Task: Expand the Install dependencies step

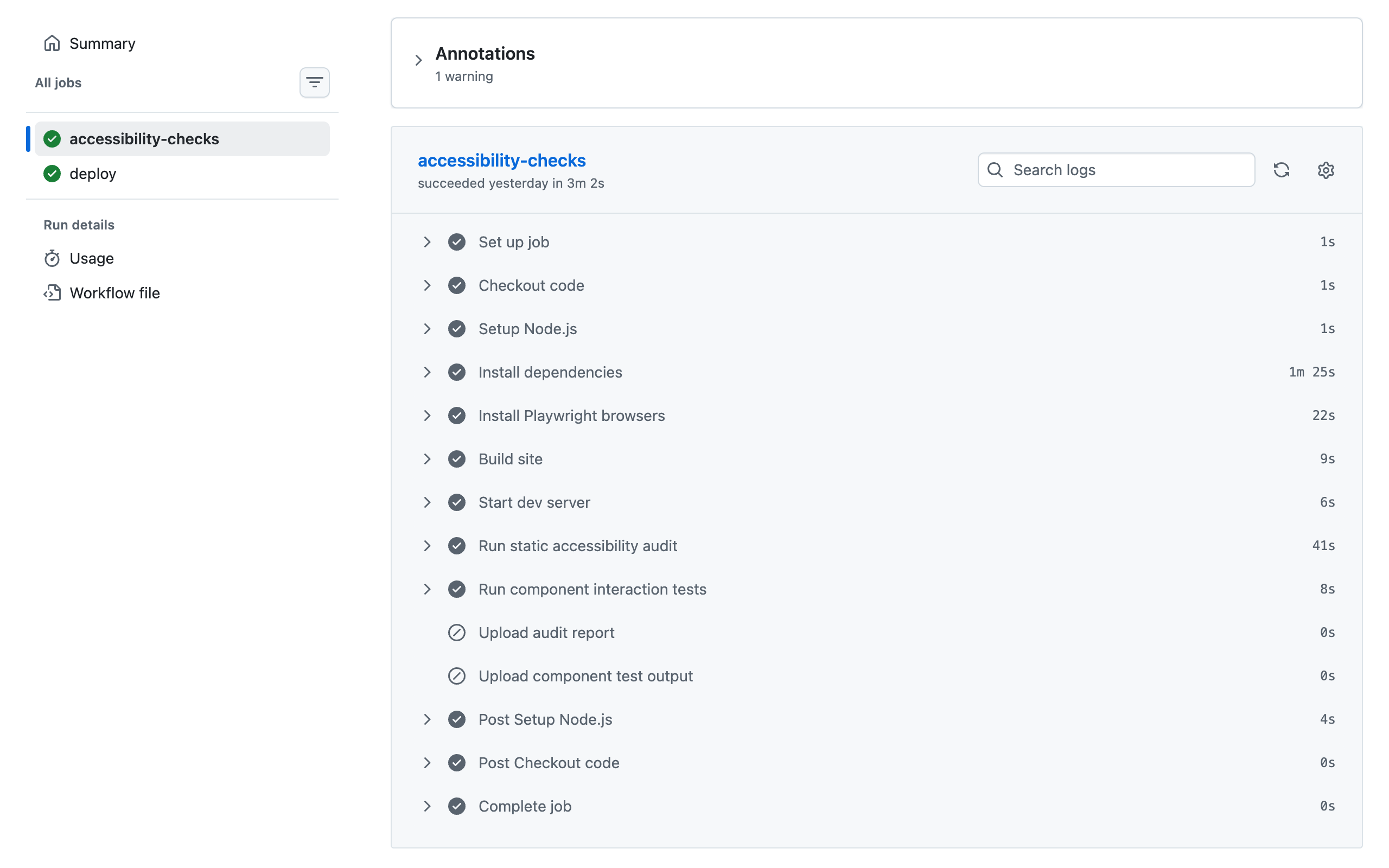Action: (427, 372)
